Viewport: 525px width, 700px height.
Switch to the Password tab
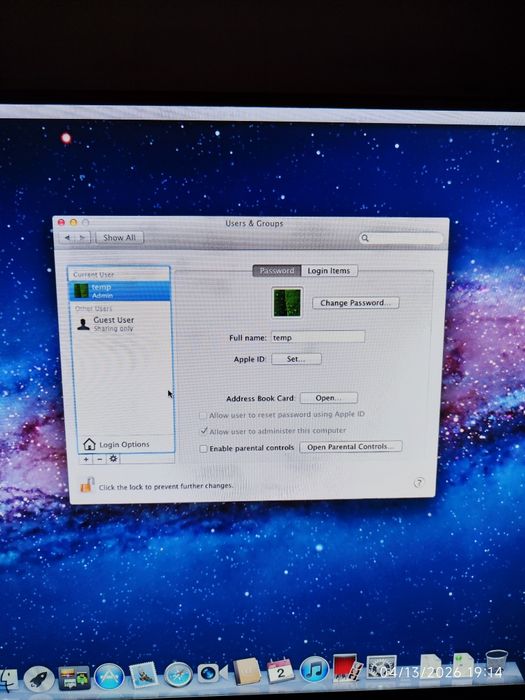click(277, 271)
